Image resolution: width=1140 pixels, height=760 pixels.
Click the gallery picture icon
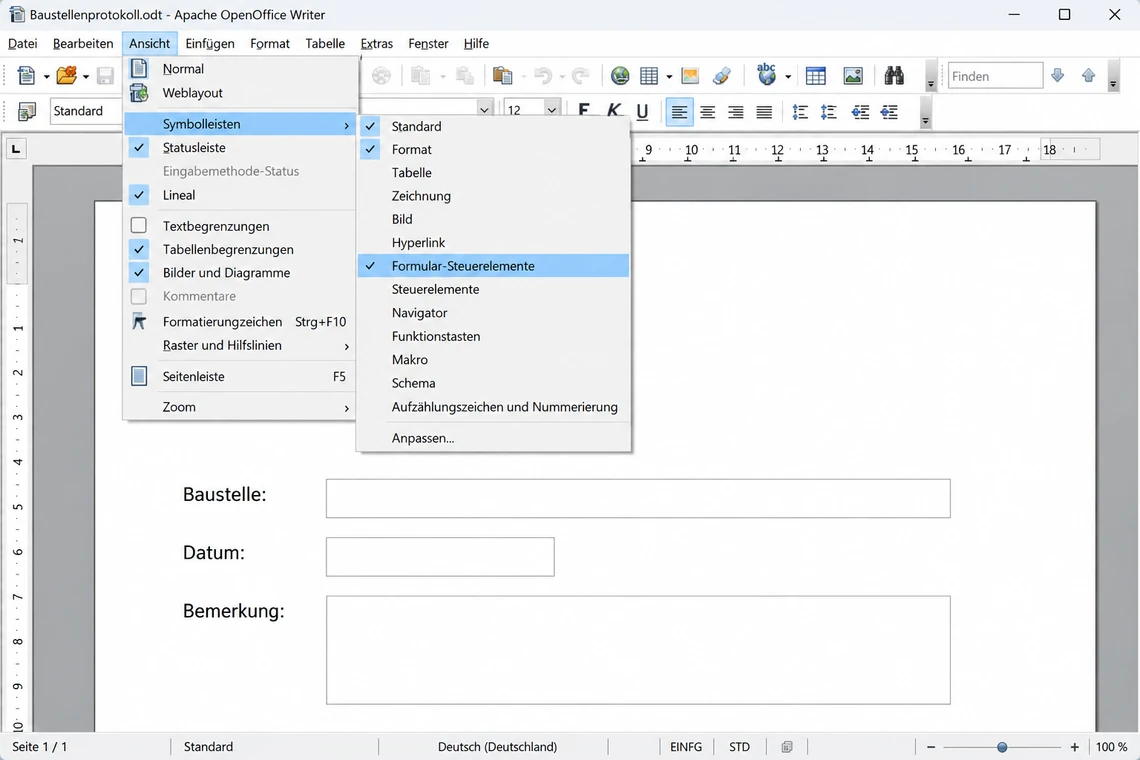click(x=853, y=76)
